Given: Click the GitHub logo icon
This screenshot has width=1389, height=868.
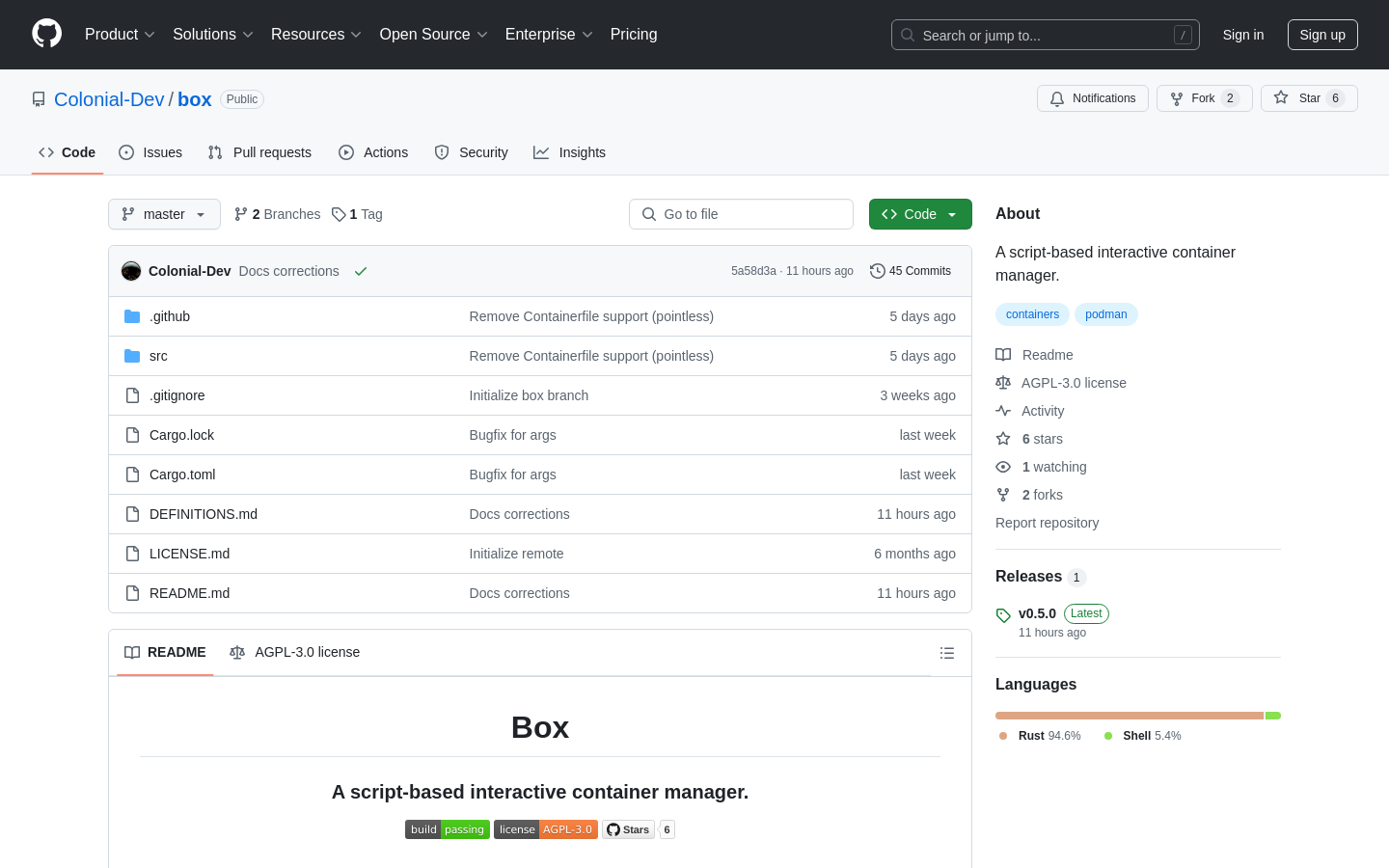Looking at the screenshot, I should (x=47, y=34).
